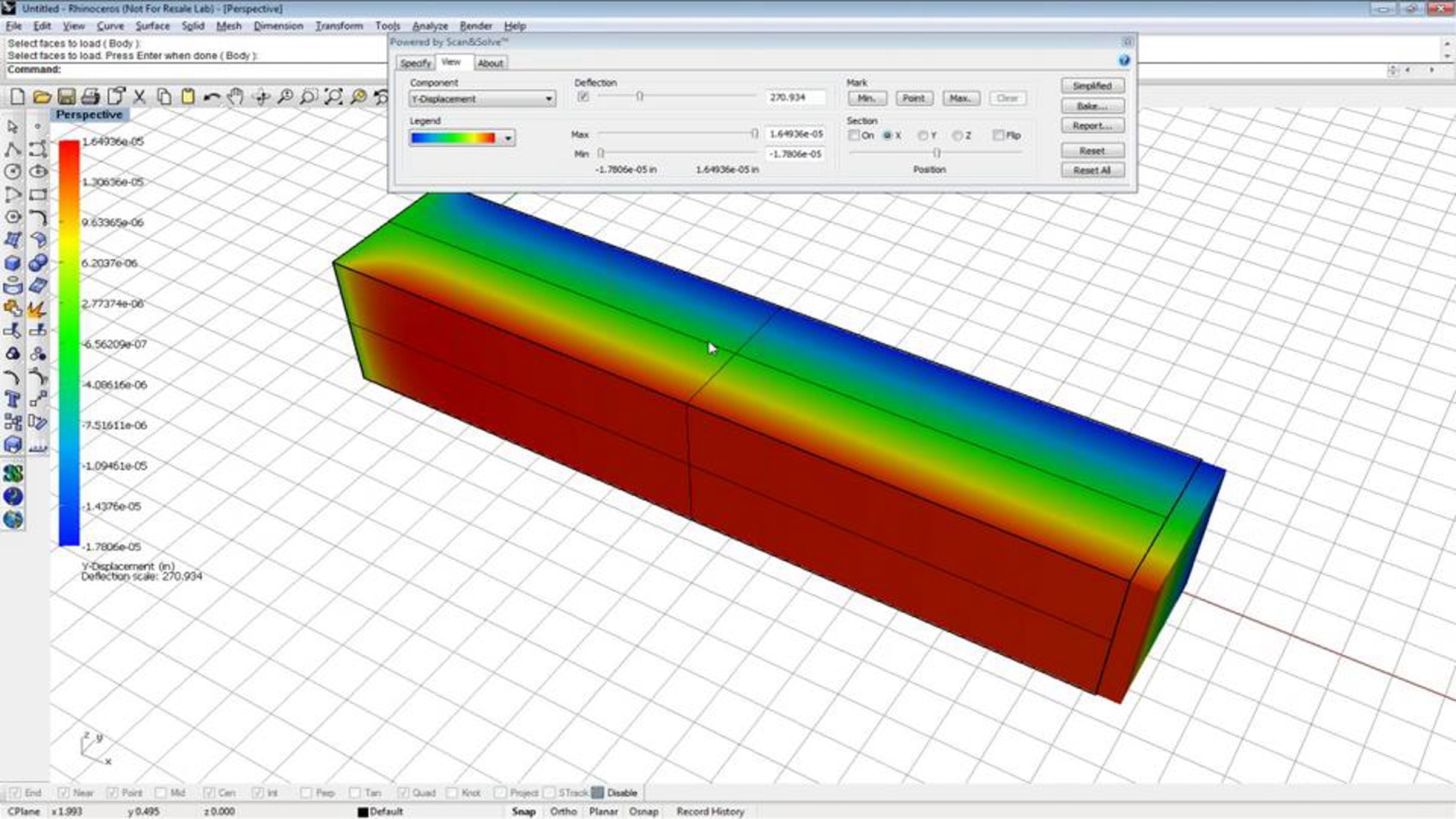The height and width of the screenshot is (819, 1456).
Task: Open the File menu
Action: [14, 26]
